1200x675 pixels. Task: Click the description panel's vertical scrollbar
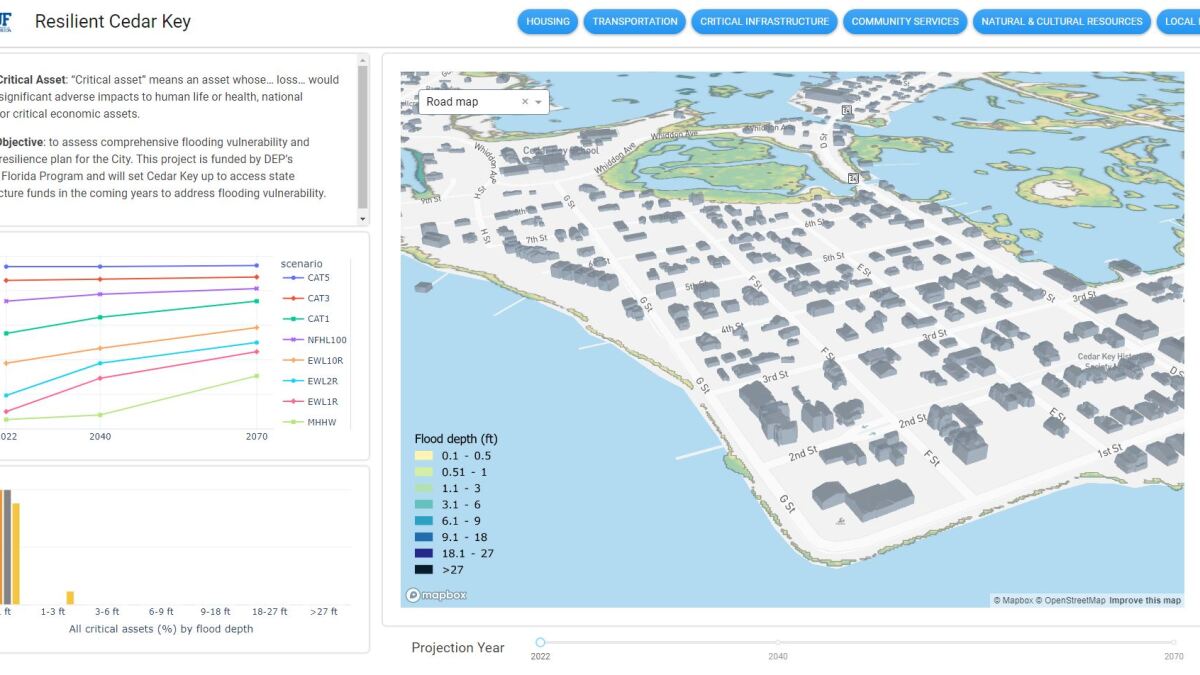click(363, 135)
